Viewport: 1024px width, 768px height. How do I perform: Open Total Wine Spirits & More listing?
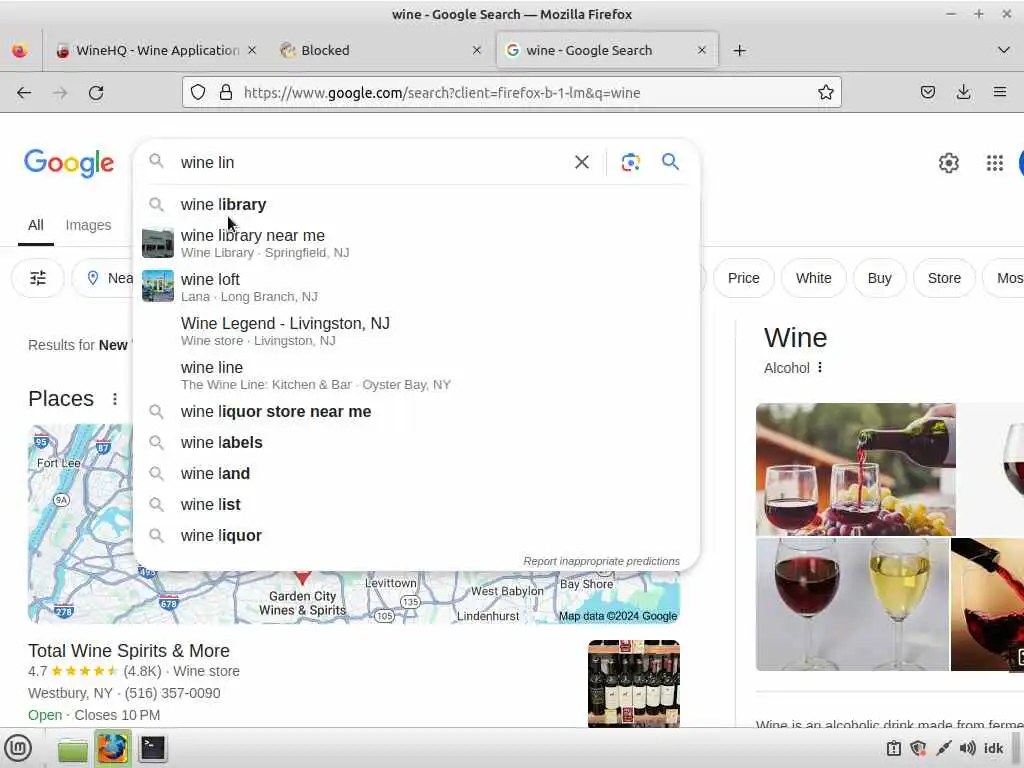[129, 650]
